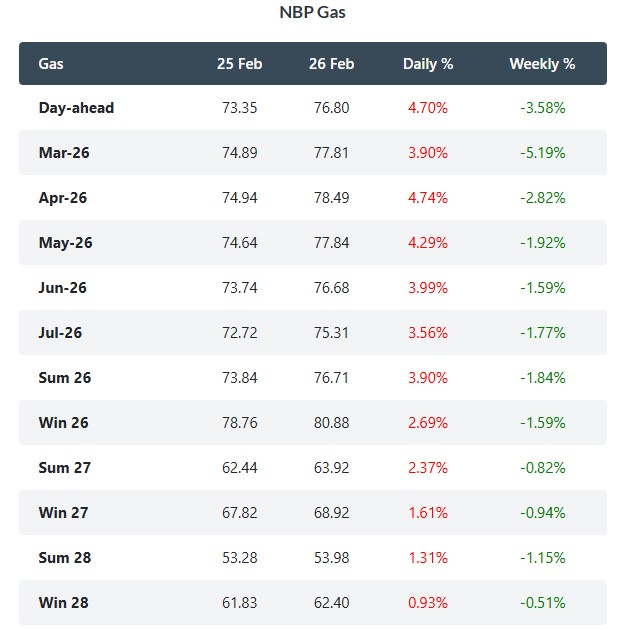Click the "25 Feb" column header
Image resolution: width=617 pixels, height=630 pixels.
point(239,64)
